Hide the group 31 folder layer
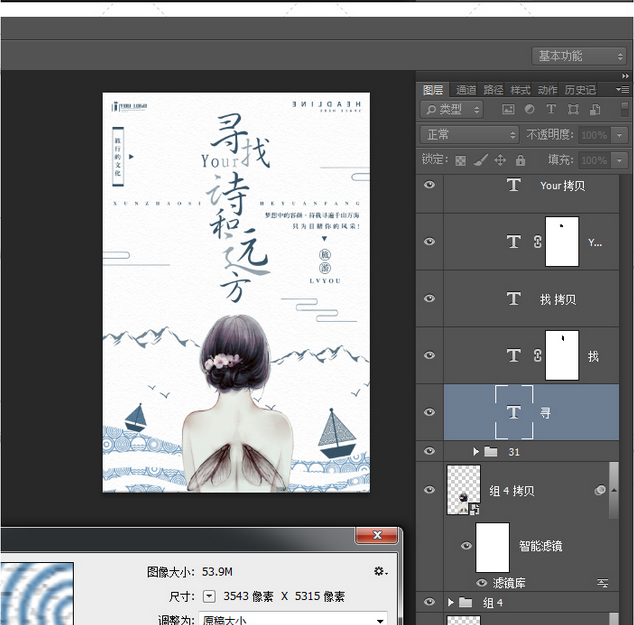634x625 pixels. 430,452
